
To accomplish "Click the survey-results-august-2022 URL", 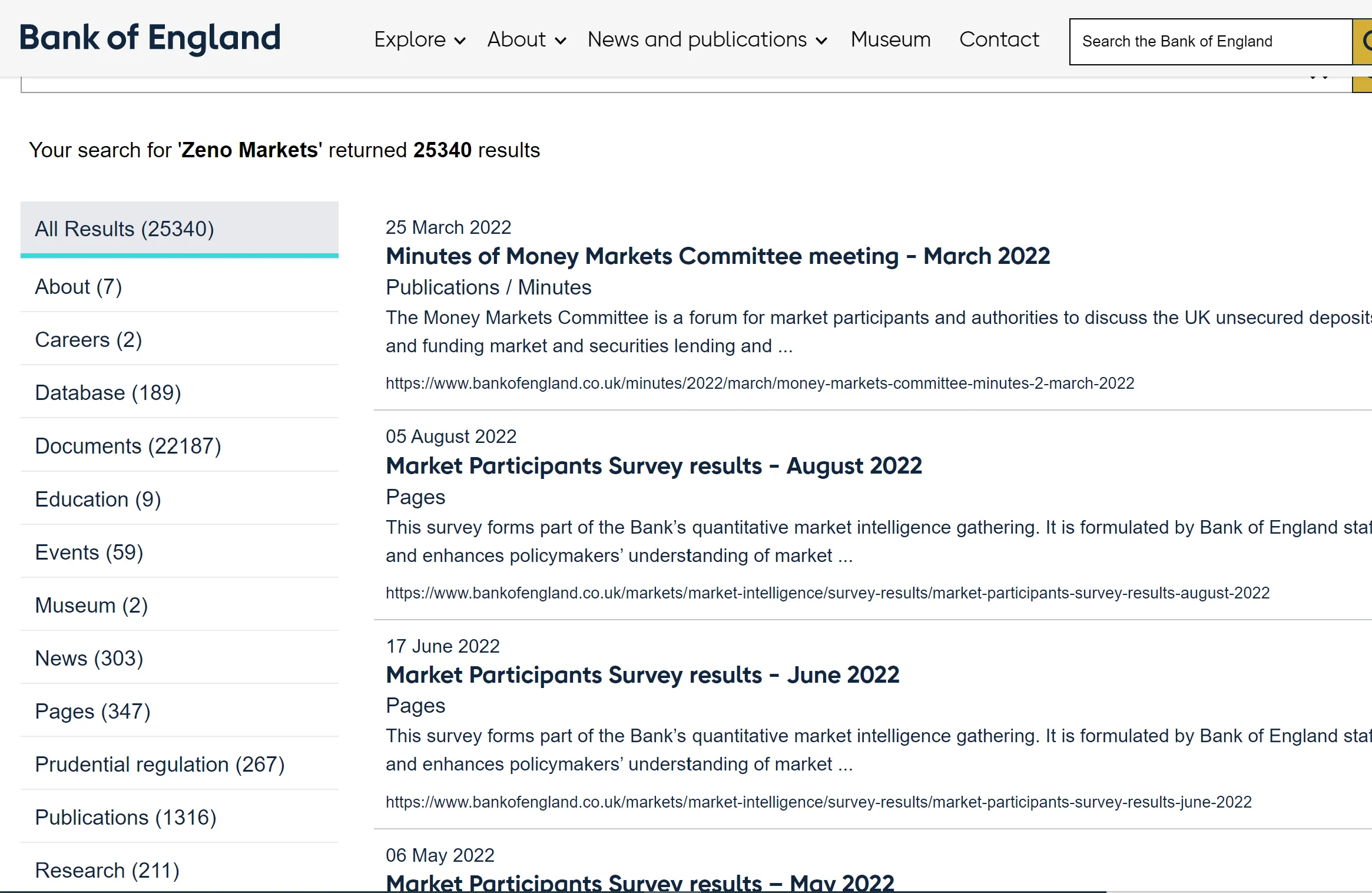I will (x=827, y=593).
